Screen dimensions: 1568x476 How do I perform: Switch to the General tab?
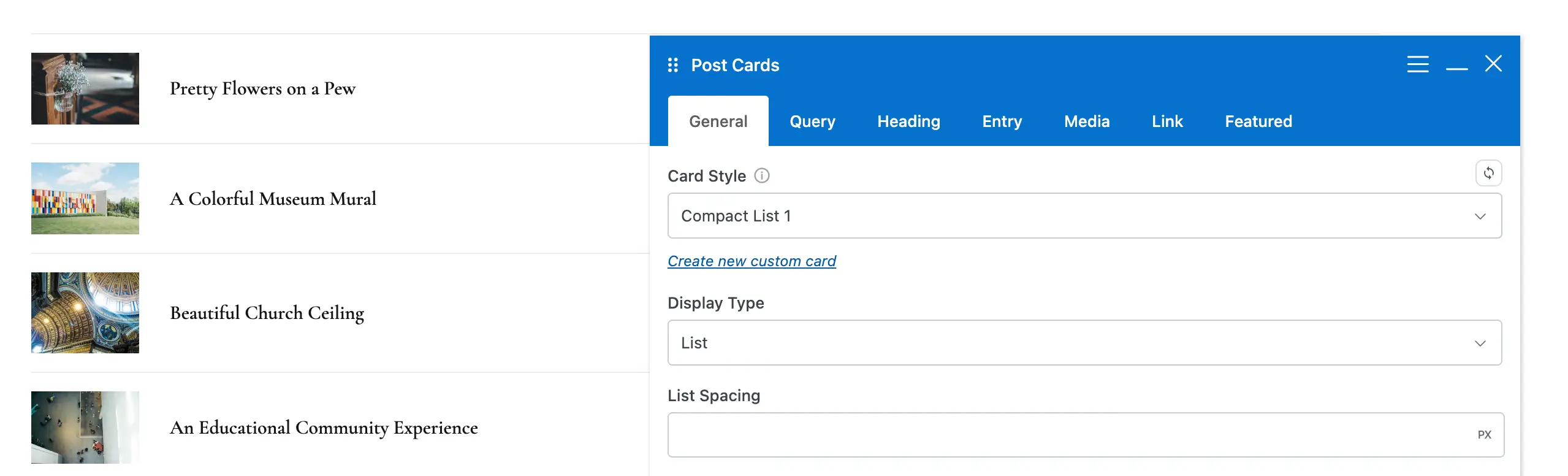pos(718,121)
